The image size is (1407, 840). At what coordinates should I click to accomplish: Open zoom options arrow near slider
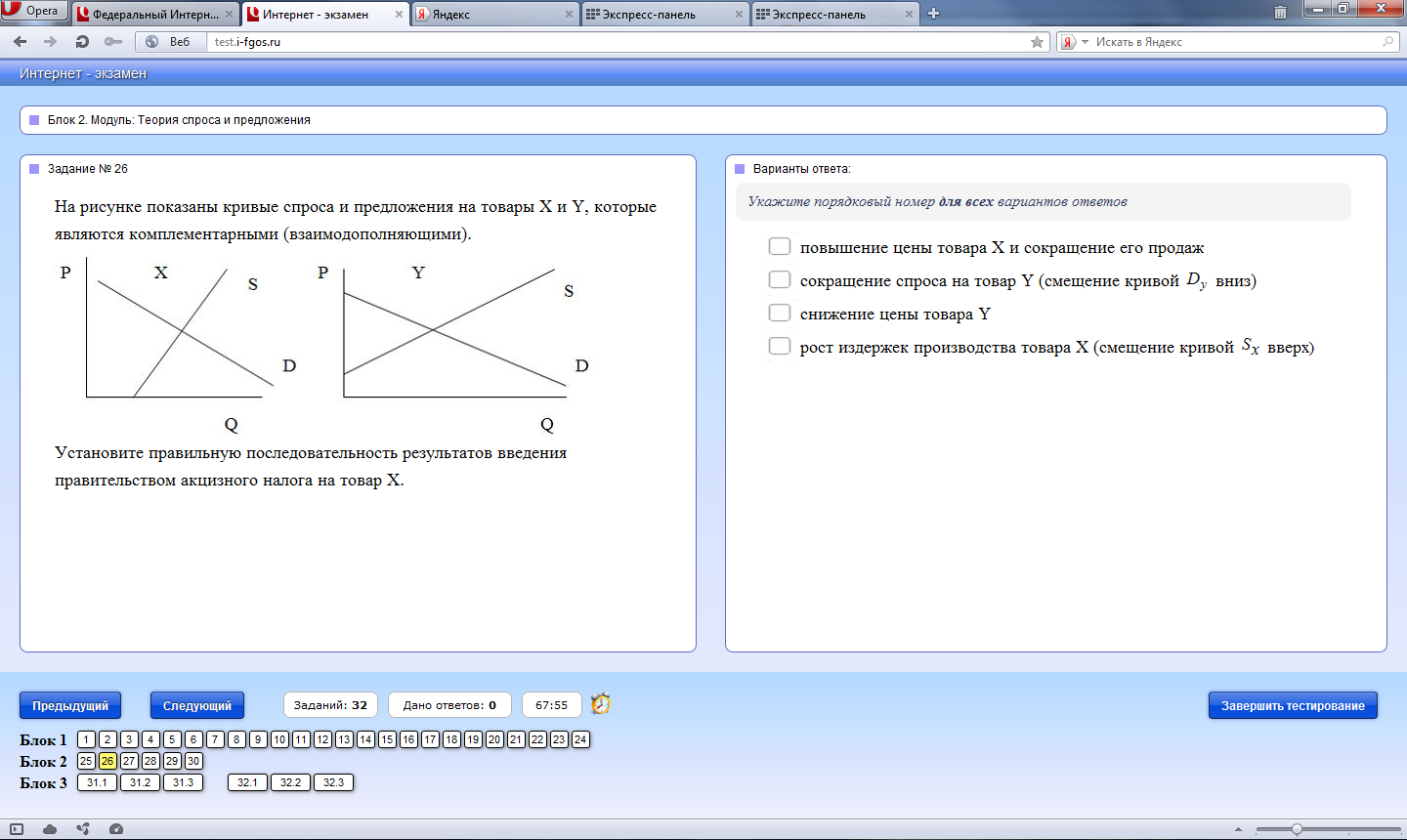coord(1239,829)
